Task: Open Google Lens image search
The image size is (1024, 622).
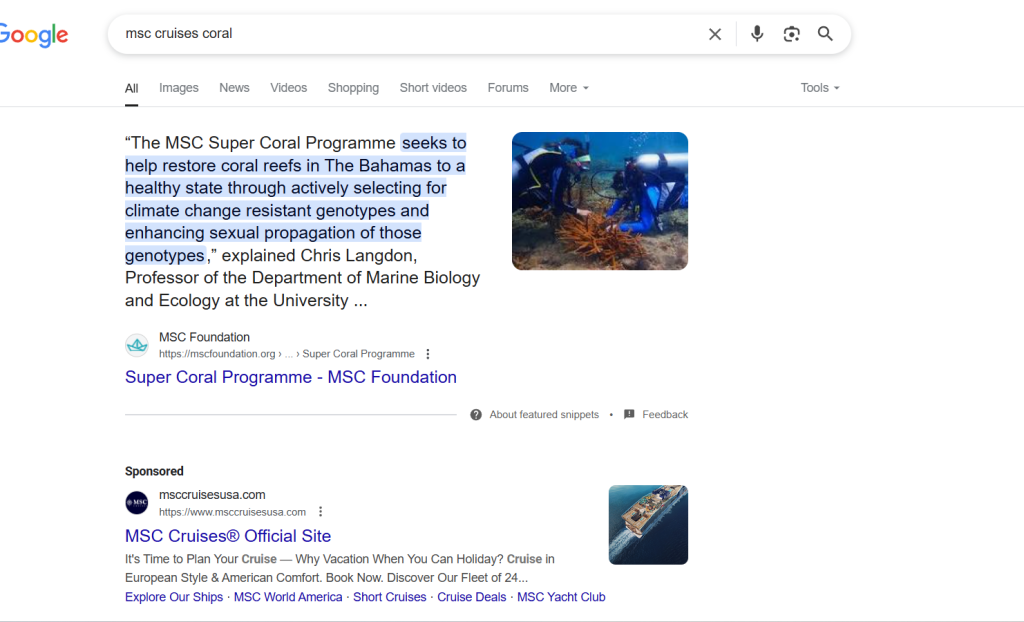Action: [x=791, y=34]
